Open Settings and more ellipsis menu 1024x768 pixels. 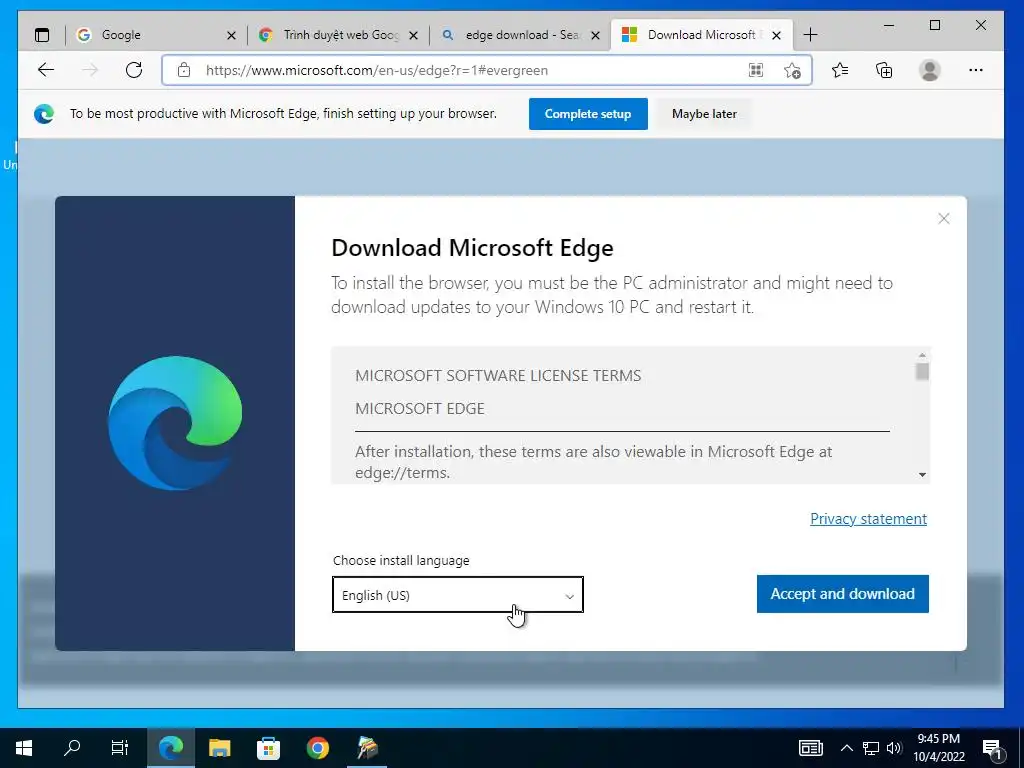coord(976,70)
